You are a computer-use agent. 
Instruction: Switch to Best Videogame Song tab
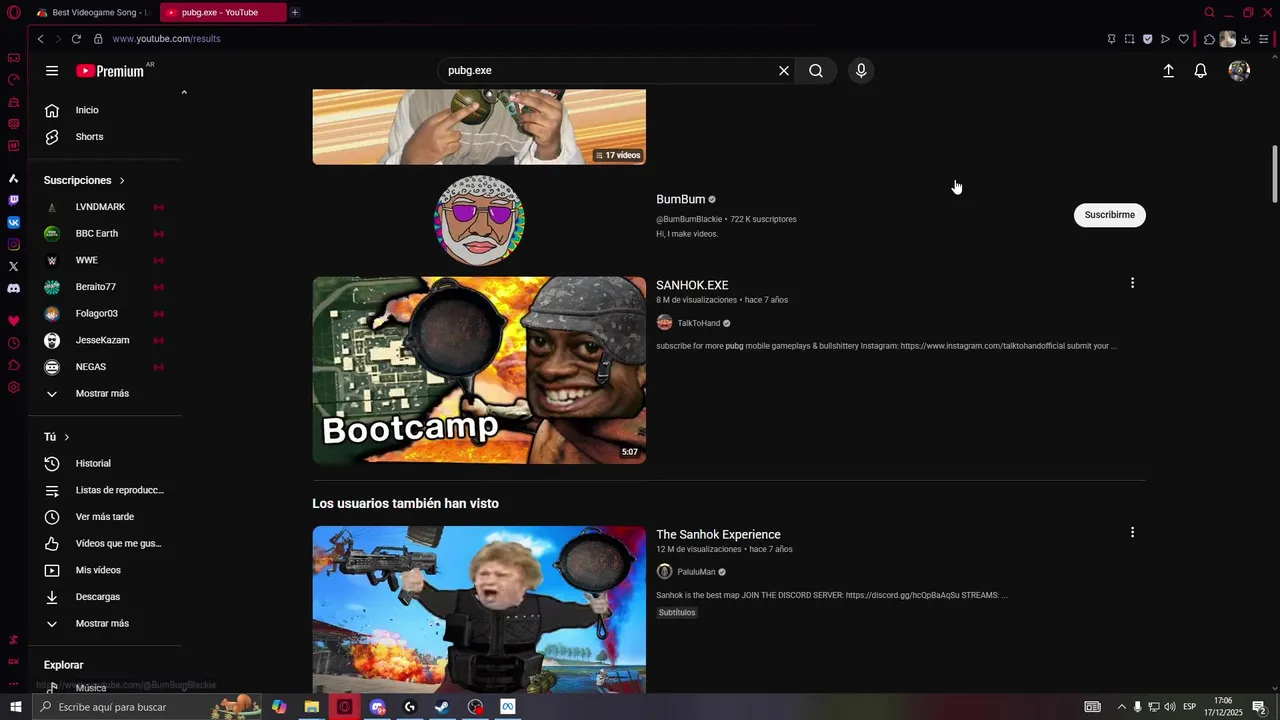coord(93,12)
